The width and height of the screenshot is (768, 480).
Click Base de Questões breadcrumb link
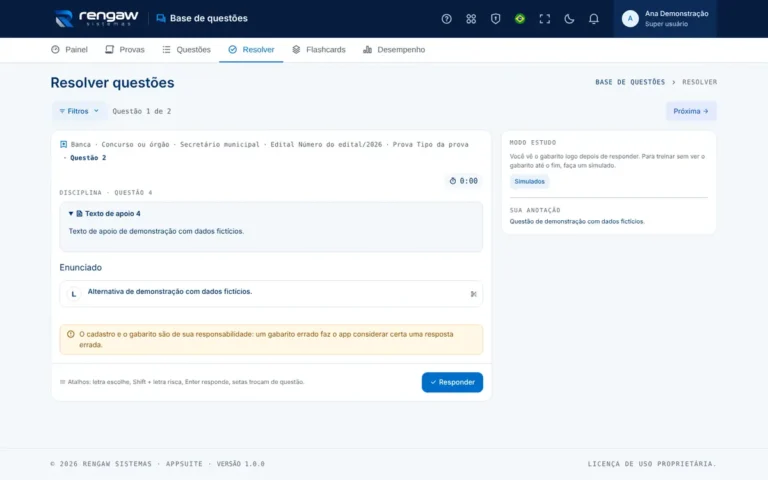(x=630, y=82)
